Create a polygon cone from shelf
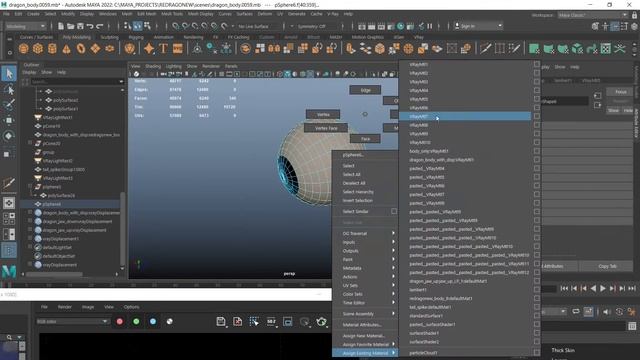The height and width of the screenshot is (360, 640). click(67, 49)
